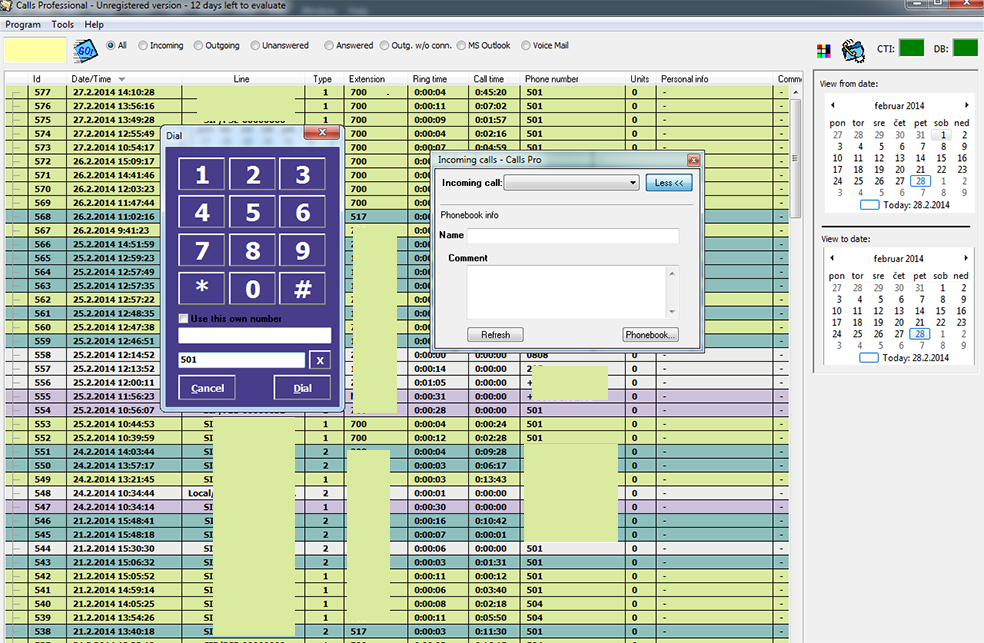The image size is (984, 643).
Task: Click the februar 2014 title in View from calendar
Action: pos(899,105)
